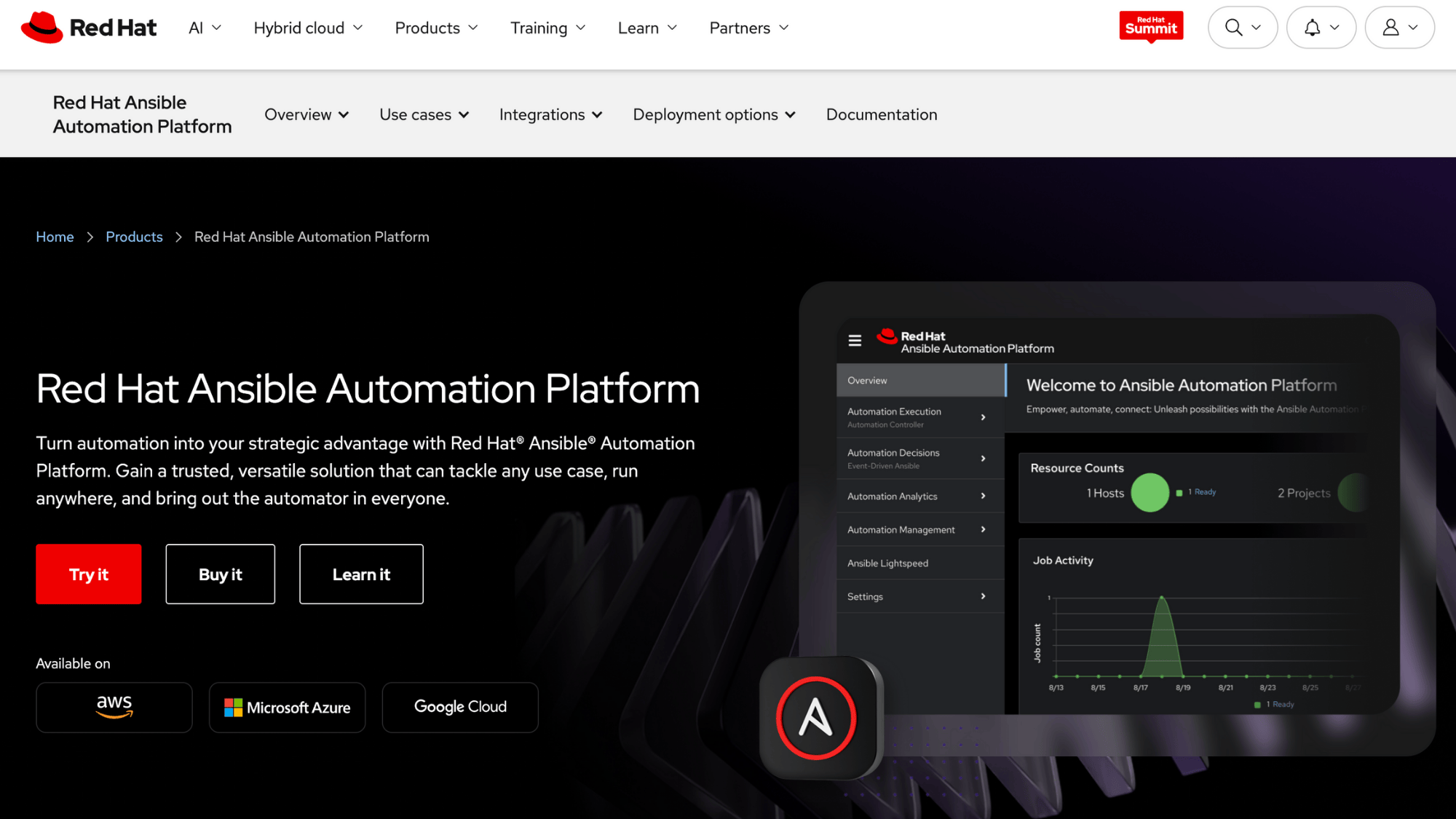
Task: Click the Google Cloud logo card
Action: coord(459,707)
